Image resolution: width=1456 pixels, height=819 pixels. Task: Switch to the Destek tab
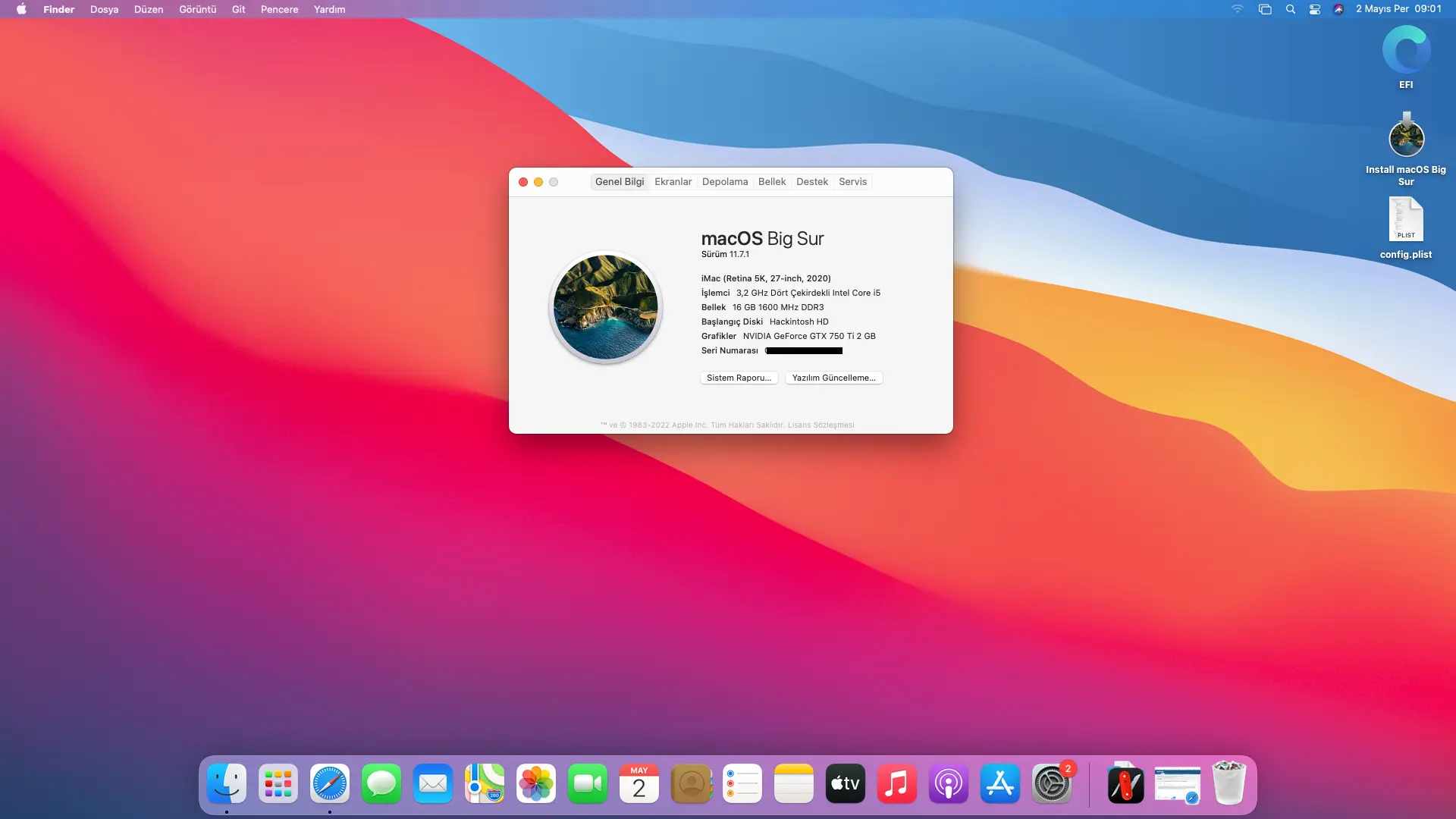click(812, 182)
